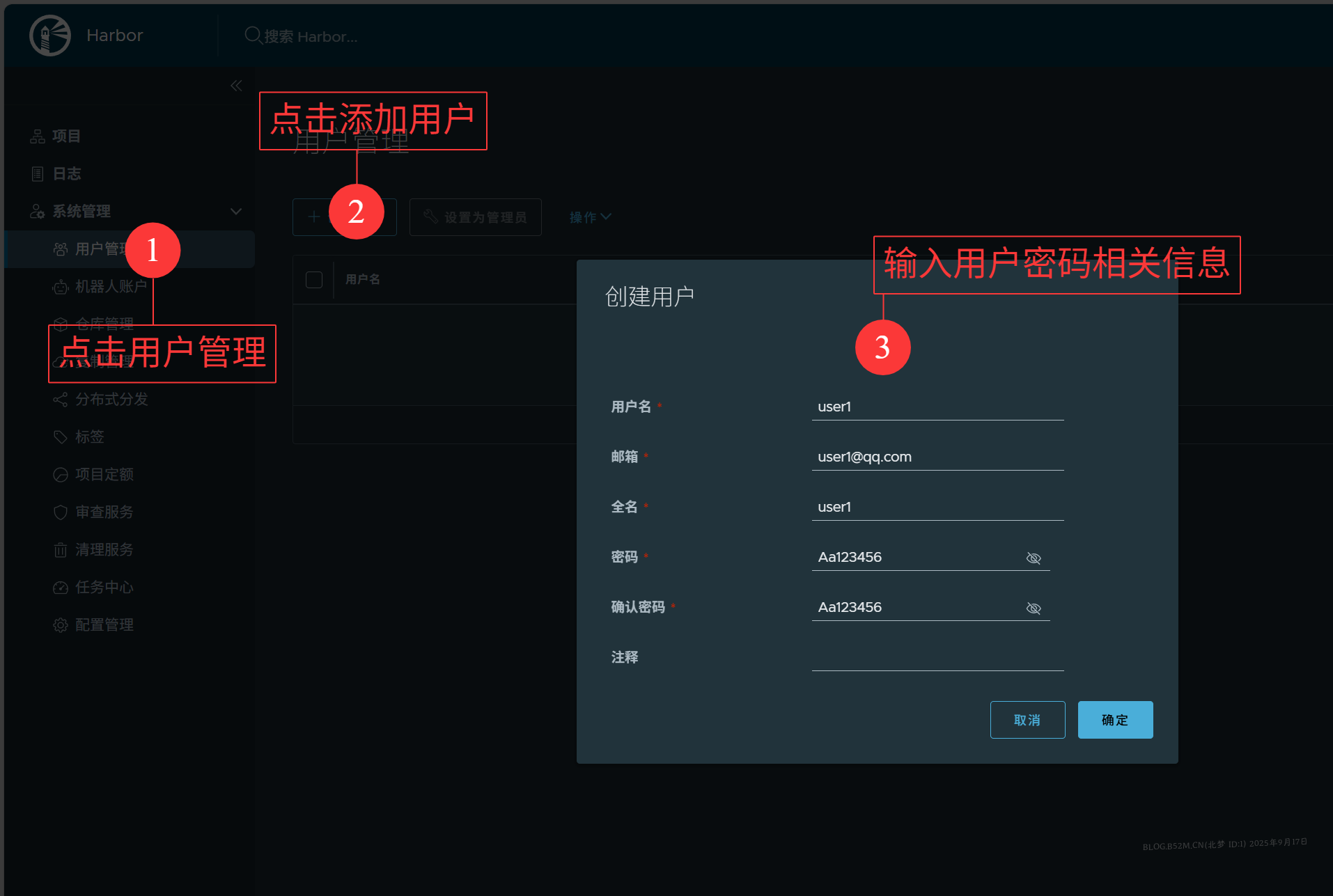Select the 项目 (Projects) sidebar icon
The width and height of the screenshot is (1333, 896).
click(x=38, y=136)
